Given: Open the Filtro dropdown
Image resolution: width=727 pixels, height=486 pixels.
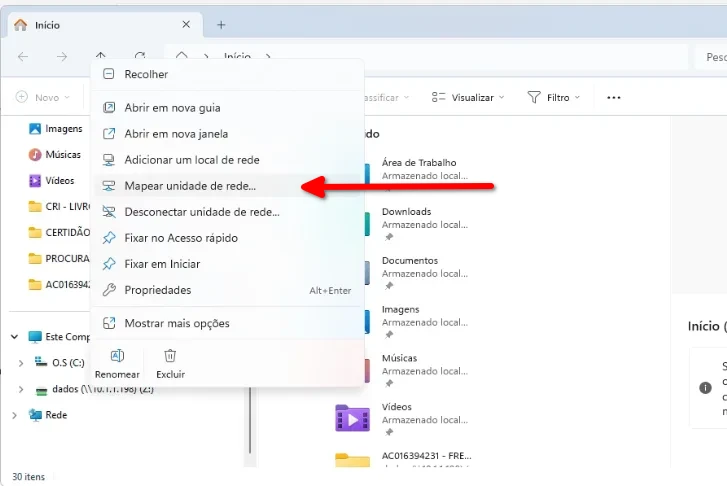Looking at the screenshot, I should (x=554, y=97).
